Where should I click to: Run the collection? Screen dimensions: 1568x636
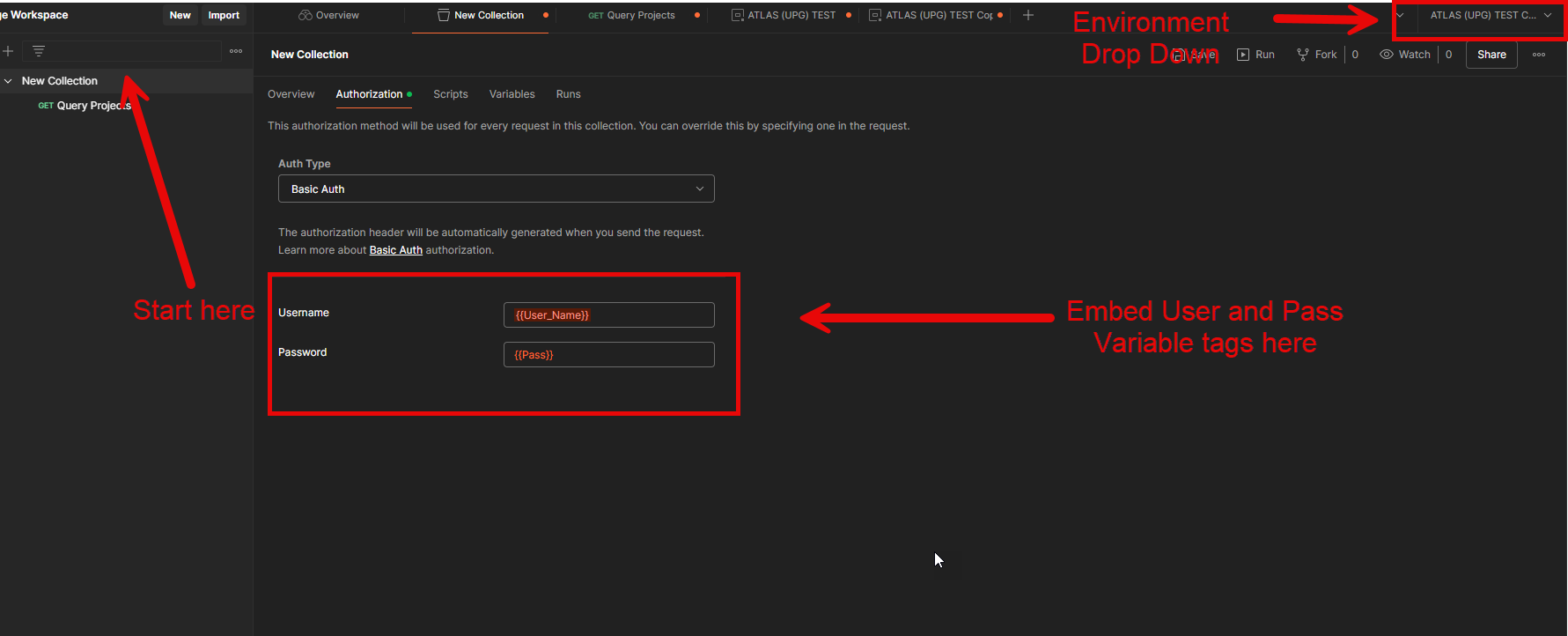pos(1255,55)
